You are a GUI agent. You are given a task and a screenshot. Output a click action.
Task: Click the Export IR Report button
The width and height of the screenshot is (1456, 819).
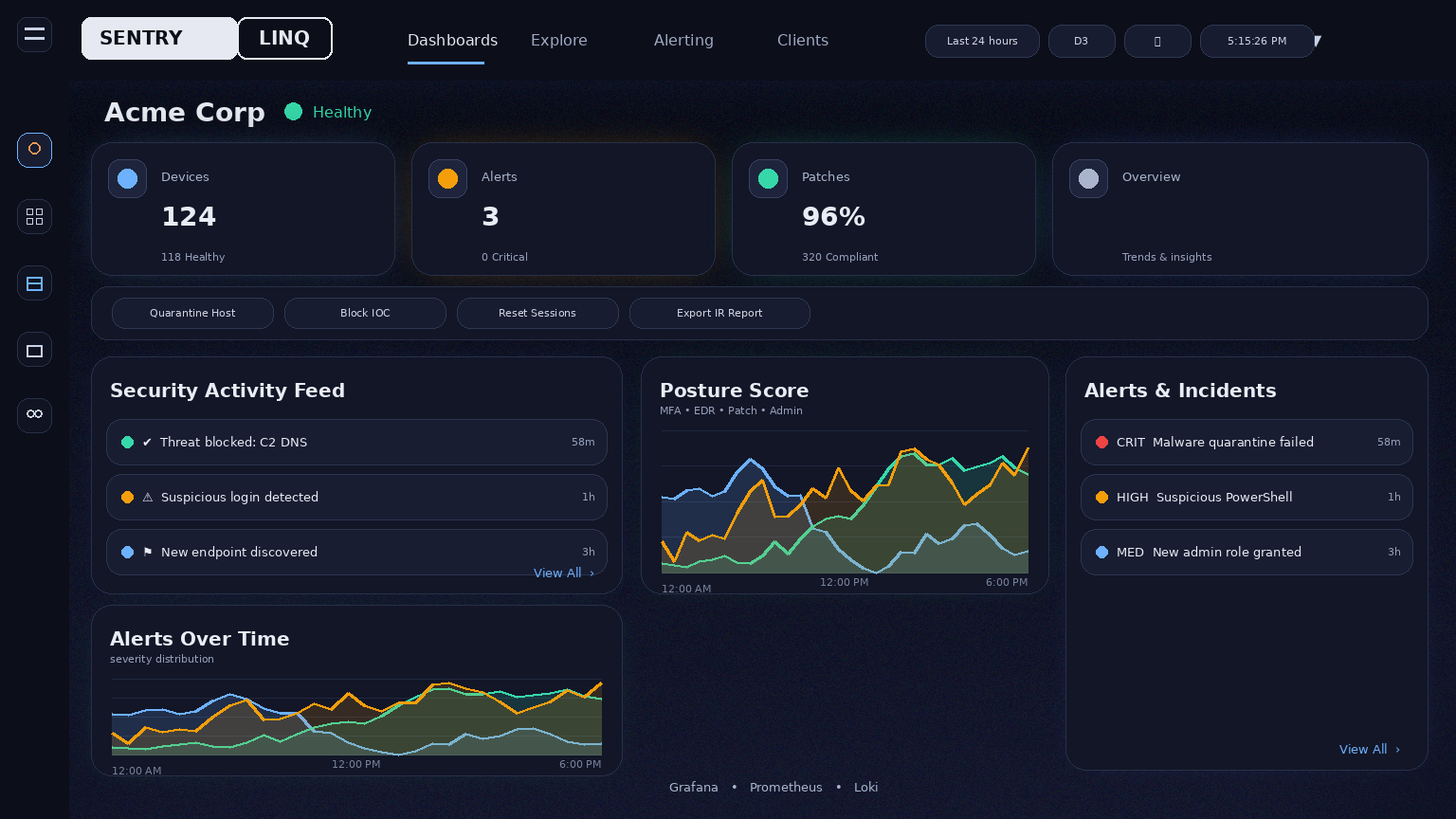click(719, 313)
